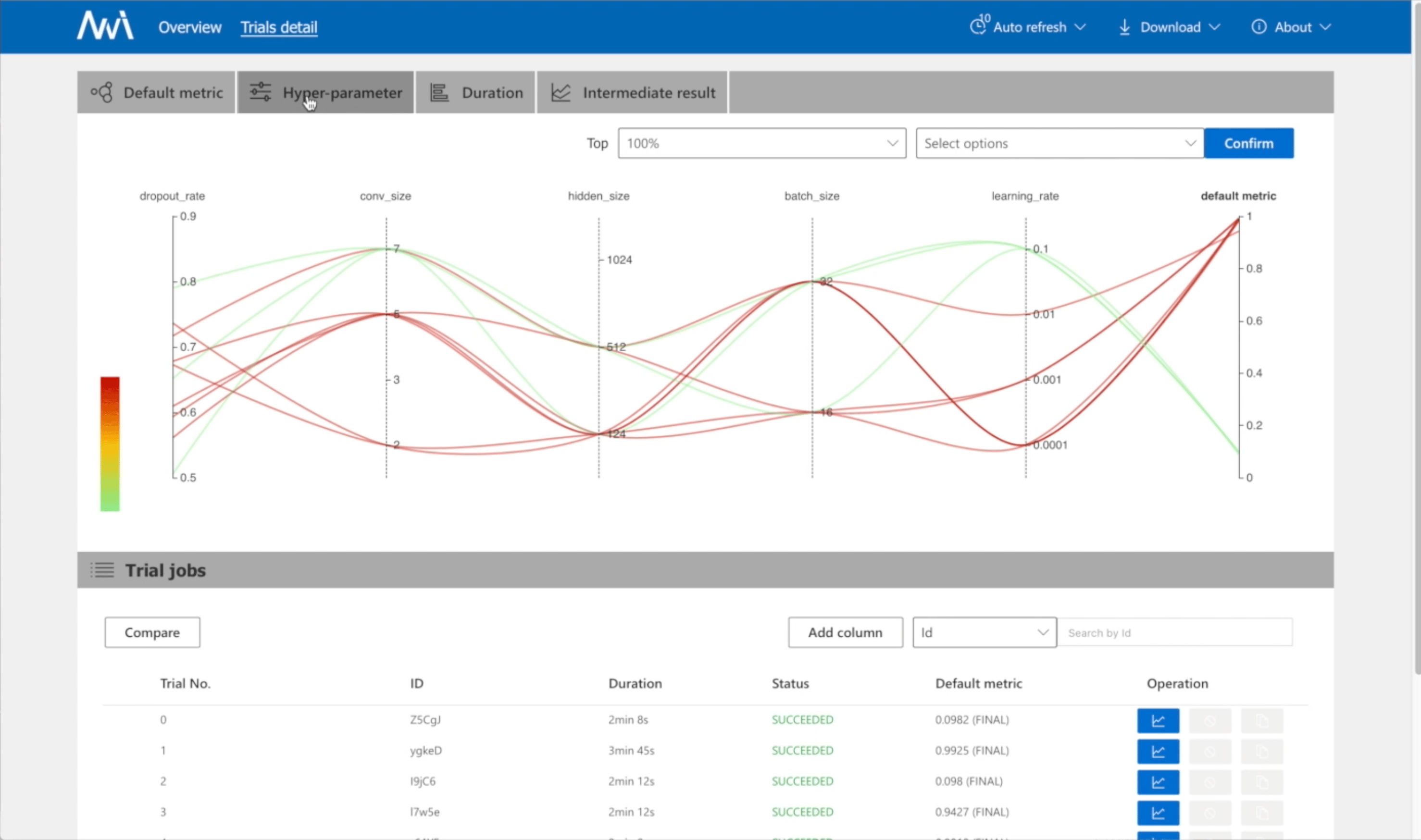Screen dimensions: 1421x840
Task: Click the Duration tab icon
Action: click(439, 91)
